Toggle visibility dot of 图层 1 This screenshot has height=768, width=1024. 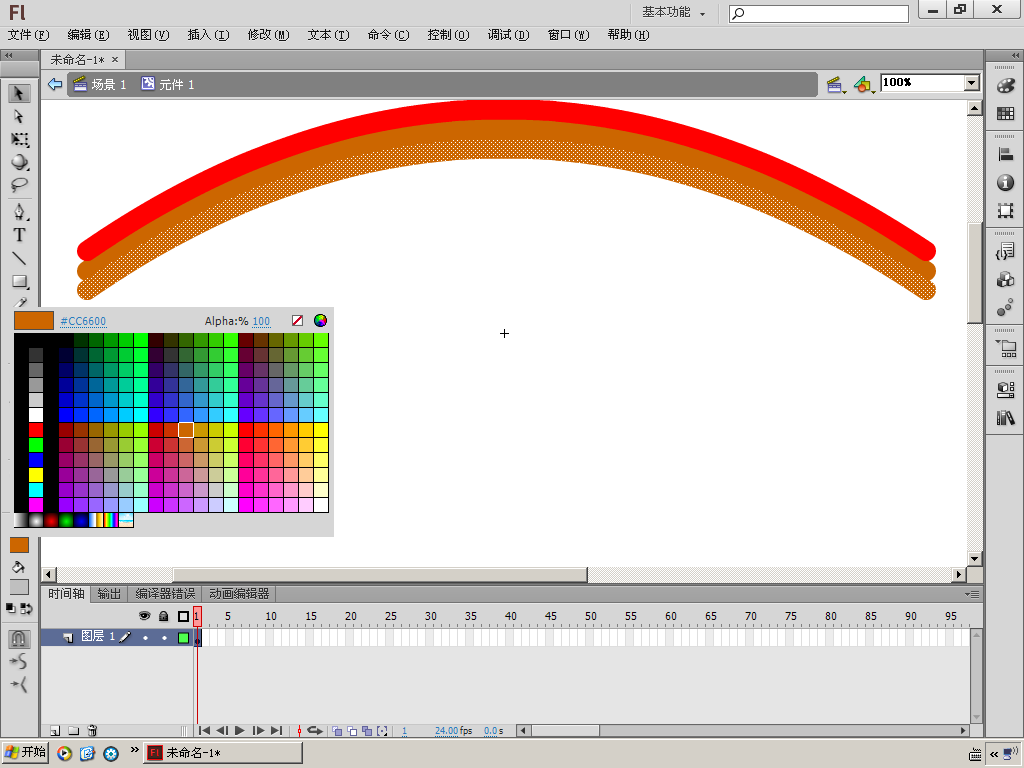(x=145, y=637)
